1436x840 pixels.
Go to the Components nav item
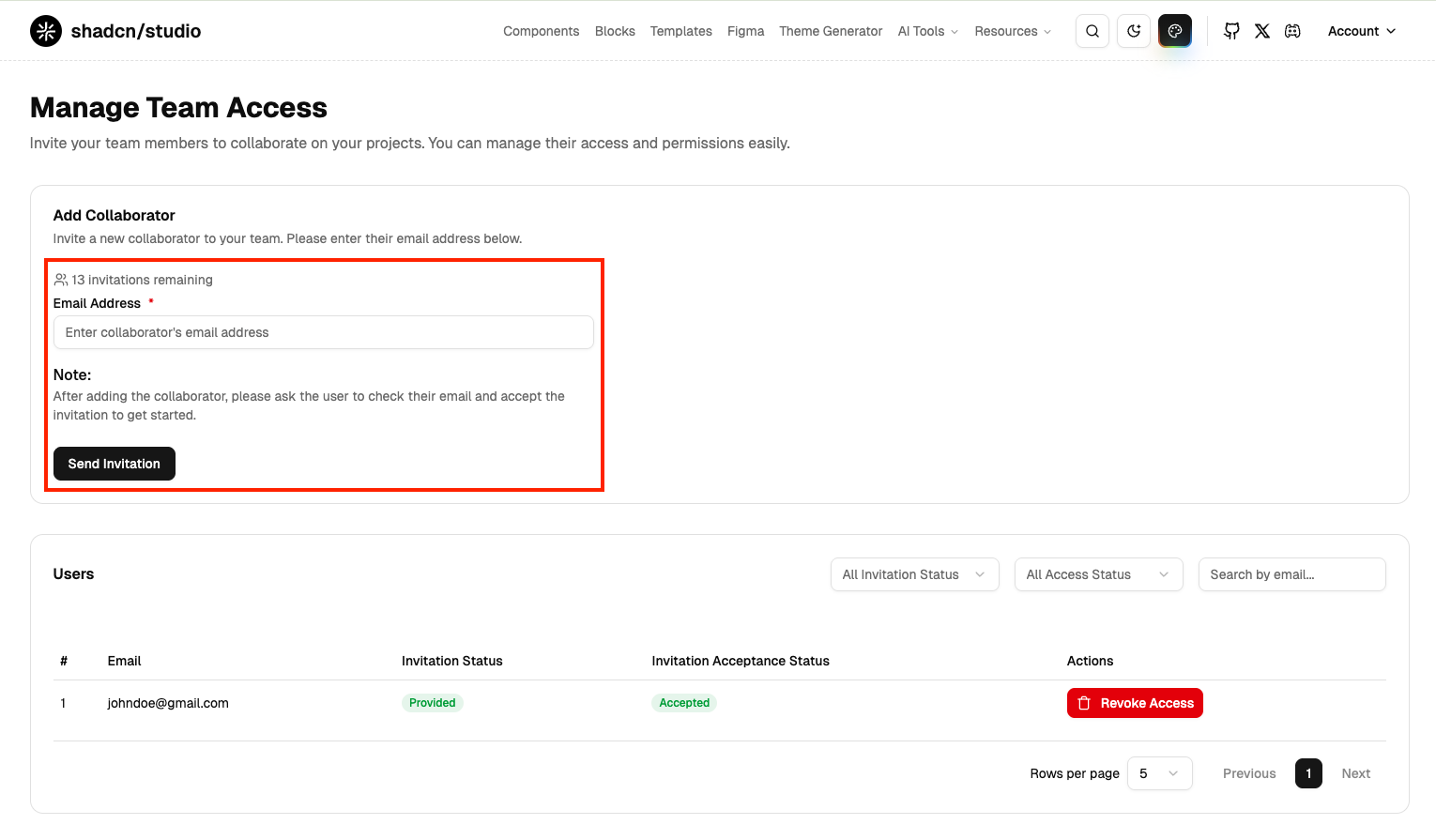point(541,31)
